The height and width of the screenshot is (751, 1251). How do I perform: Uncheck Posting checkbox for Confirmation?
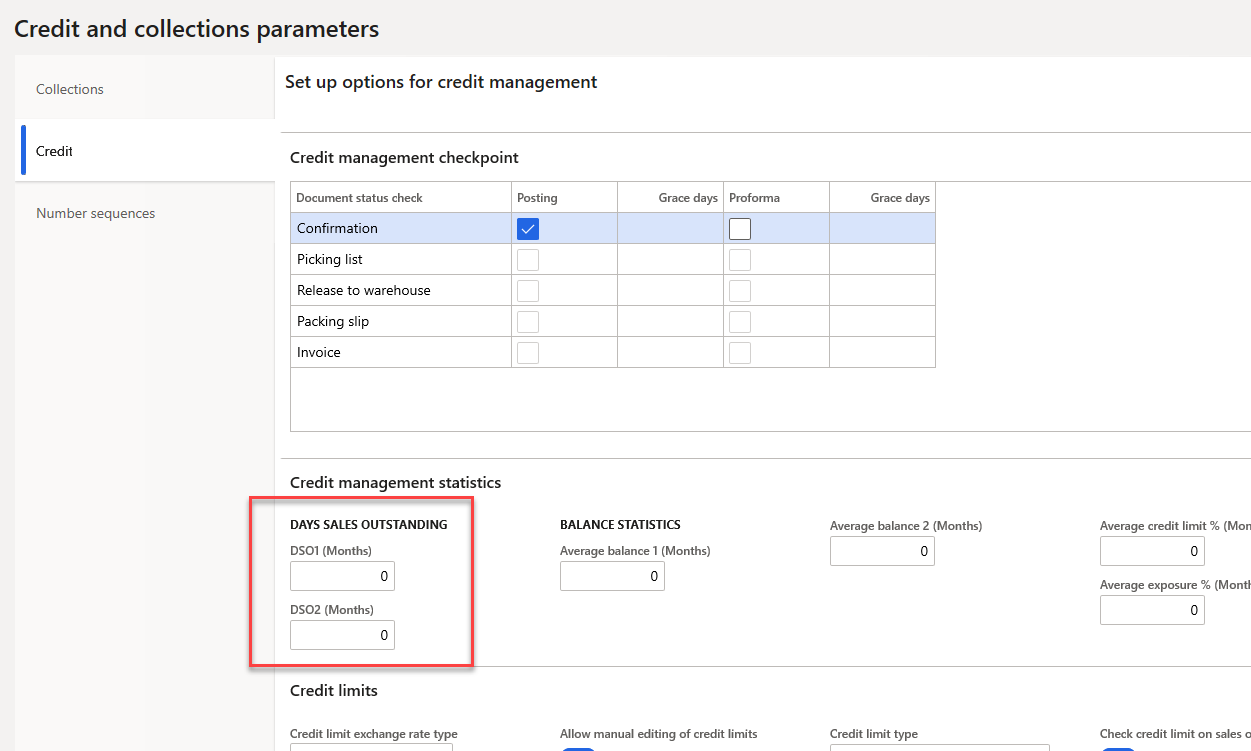(528, 229)
